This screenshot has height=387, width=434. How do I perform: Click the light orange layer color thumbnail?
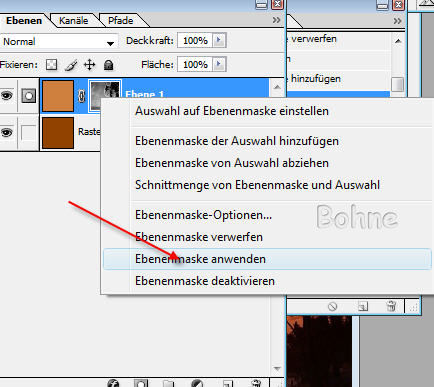tap(58, 96)
